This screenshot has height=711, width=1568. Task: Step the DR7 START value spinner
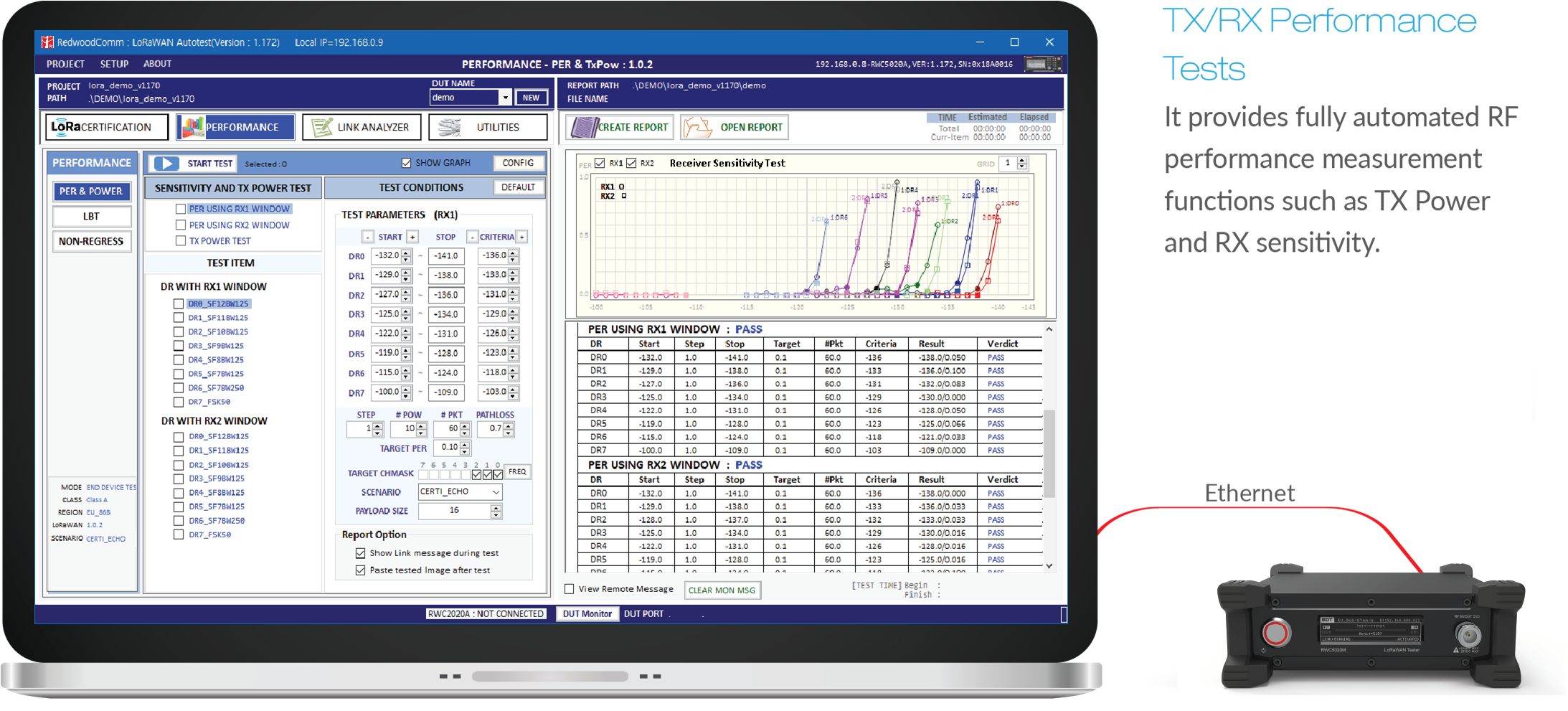(x=406, y=392)
